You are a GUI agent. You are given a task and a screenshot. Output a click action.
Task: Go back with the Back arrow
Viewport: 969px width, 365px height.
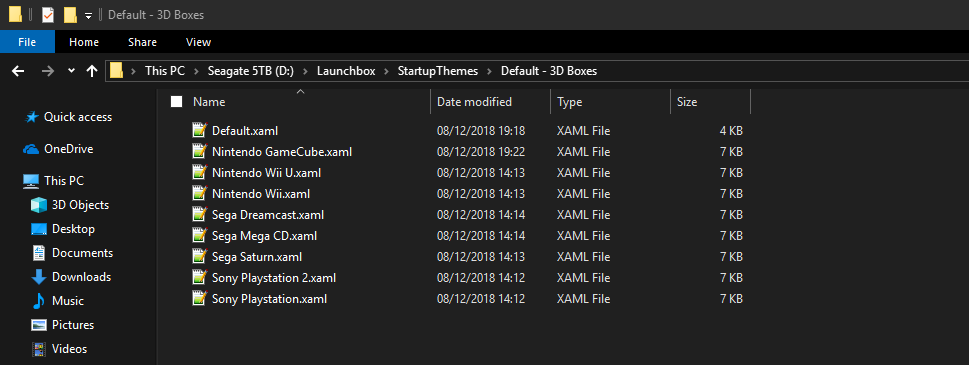[x=18, y=71]
